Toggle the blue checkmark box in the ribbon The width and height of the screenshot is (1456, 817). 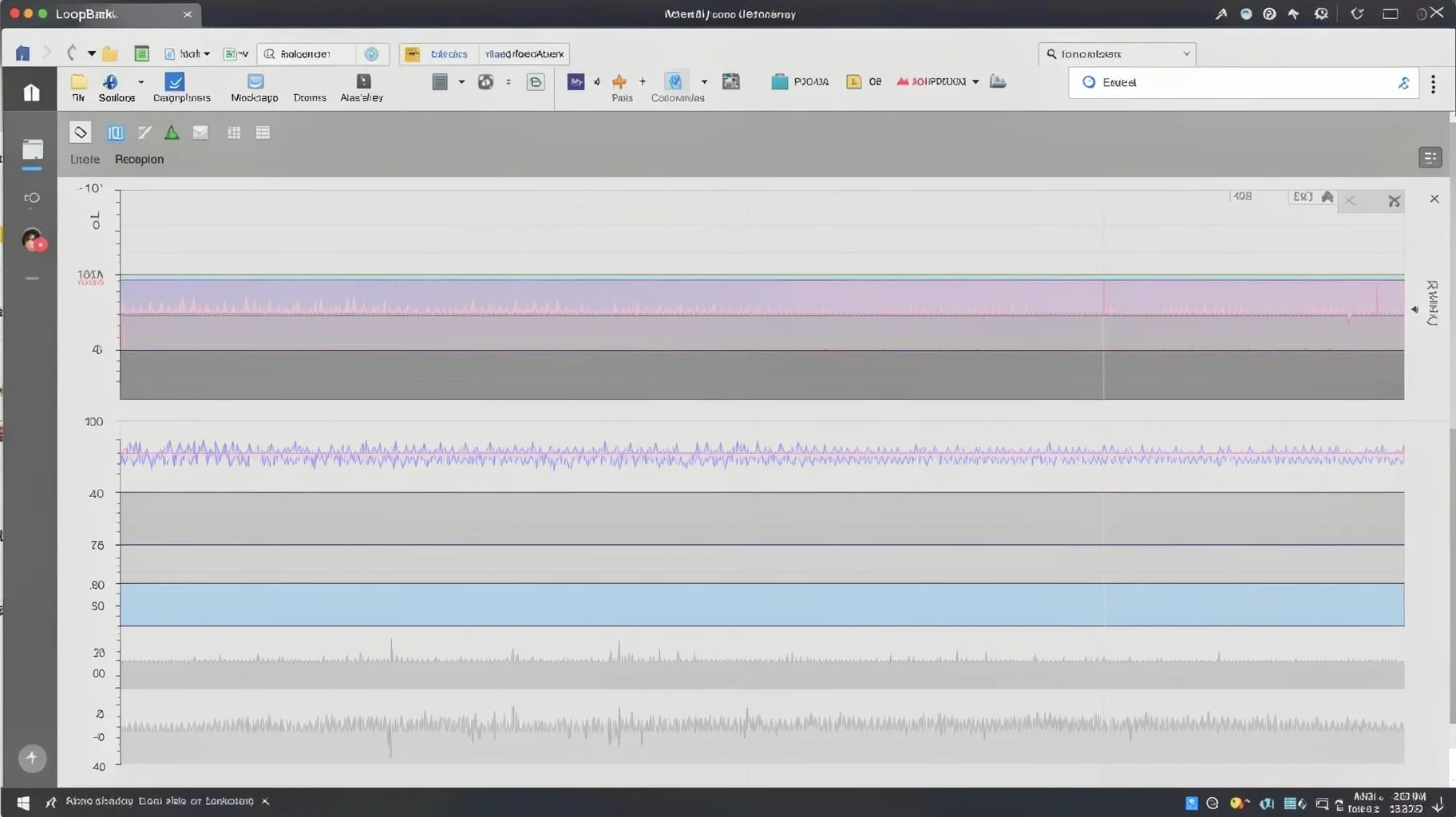pyautogui.click(x=175, y=81)
